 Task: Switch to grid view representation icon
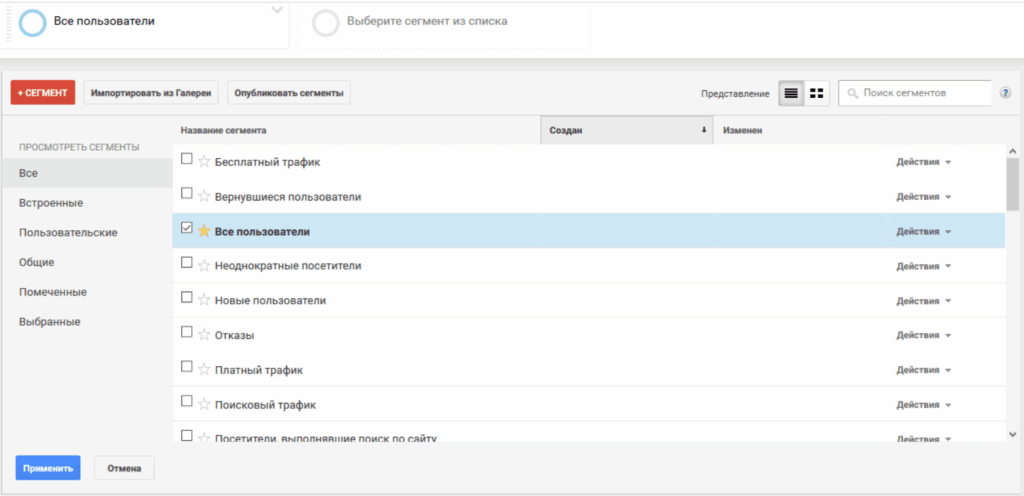pos(817,93)
